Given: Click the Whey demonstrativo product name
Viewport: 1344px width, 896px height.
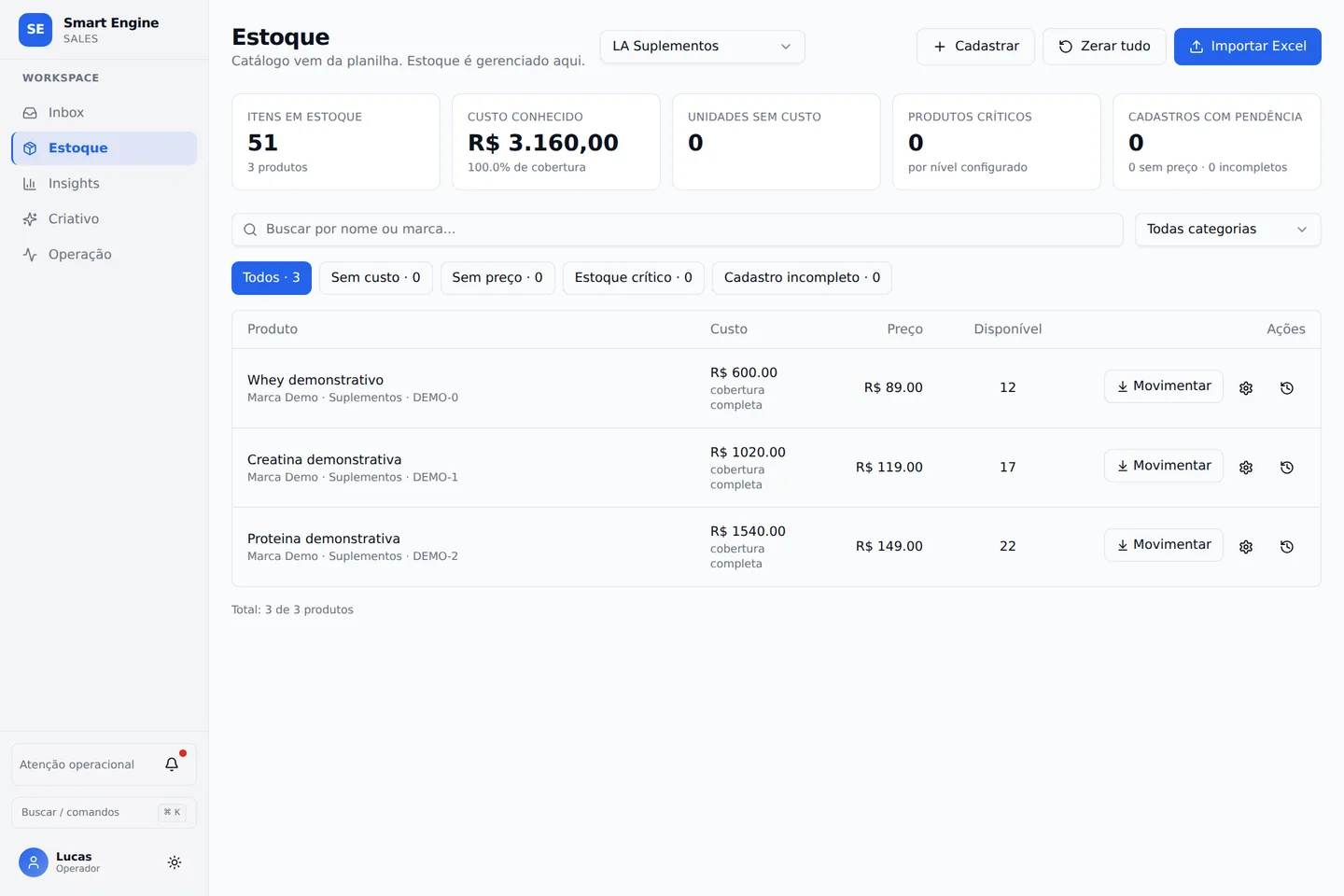Looking at the screenshot, I should [315, 380].
